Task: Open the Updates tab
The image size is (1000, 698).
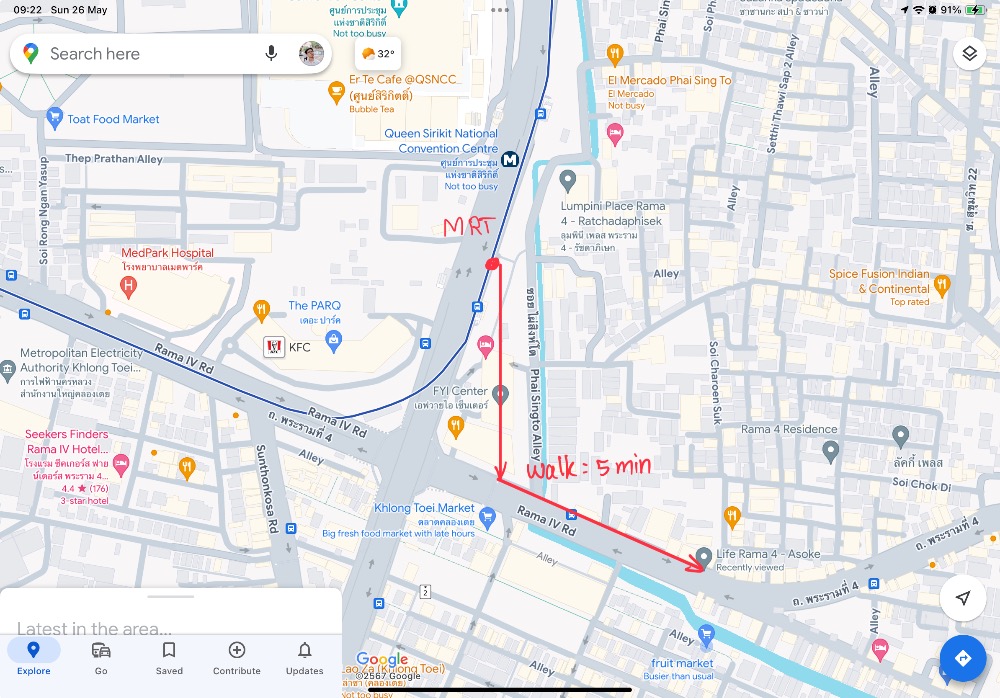Action: click(305, 658)
